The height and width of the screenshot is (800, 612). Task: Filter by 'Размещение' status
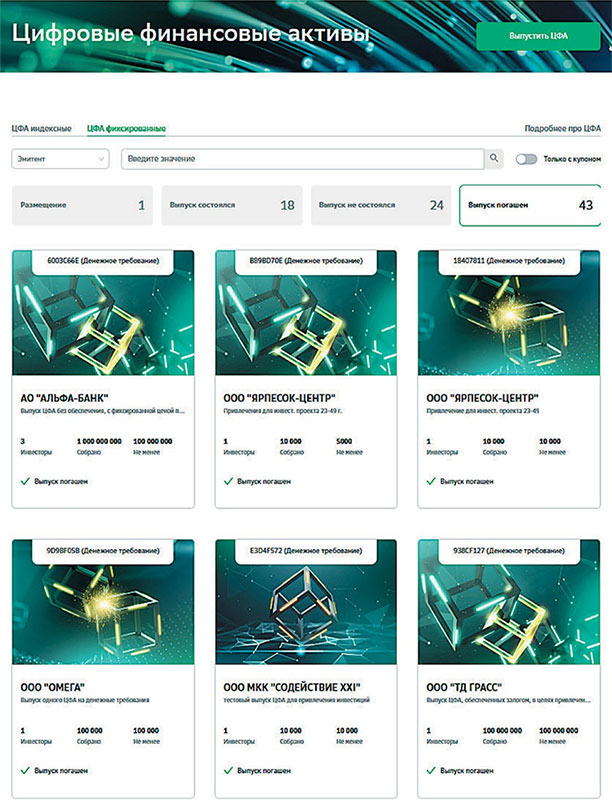tap(82, 205)
